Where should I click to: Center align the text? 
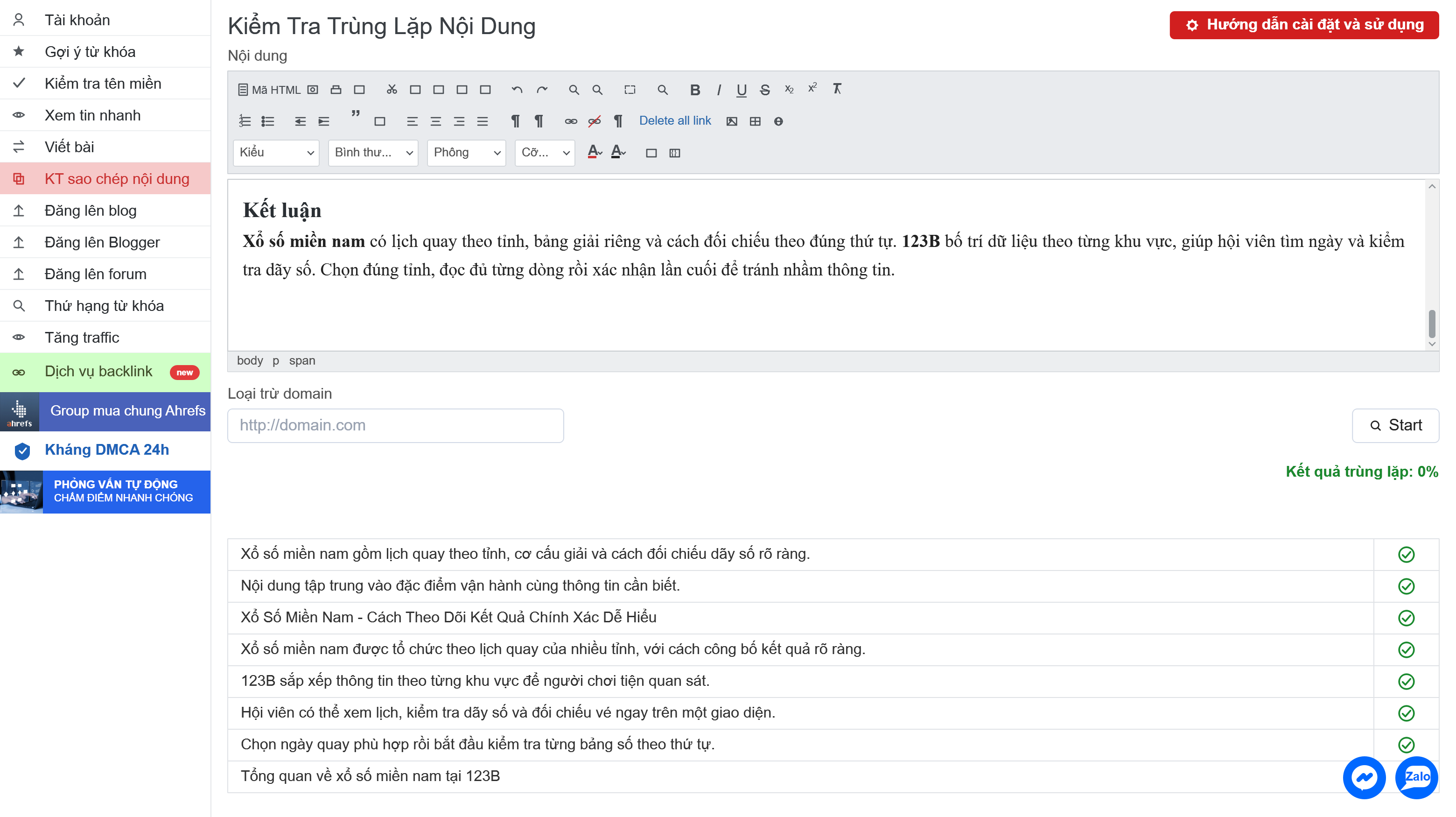click(435, 121)
